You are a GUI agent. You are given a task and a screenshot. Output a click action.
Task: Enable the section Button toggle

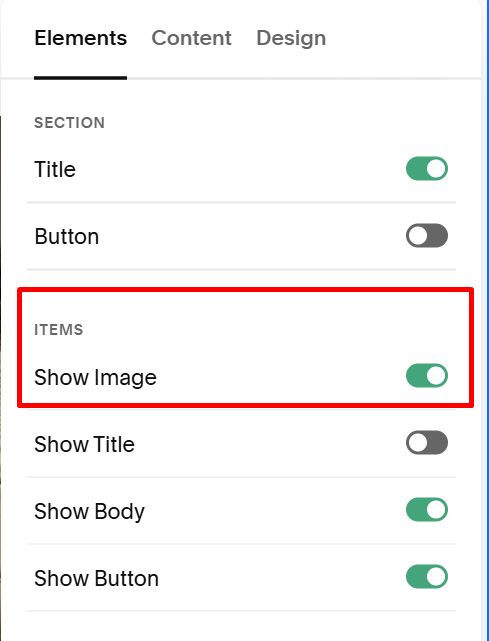(427, 235)
